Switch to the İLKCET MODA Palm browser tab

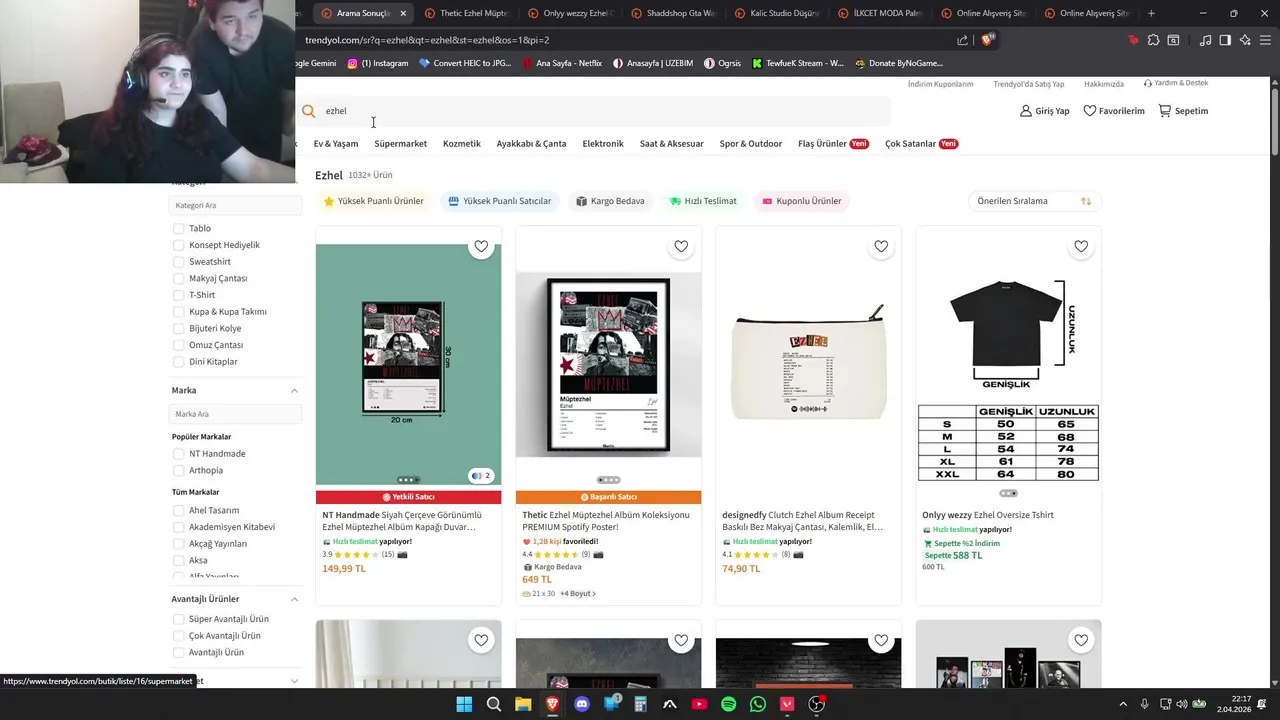click(x=880, y=13)
